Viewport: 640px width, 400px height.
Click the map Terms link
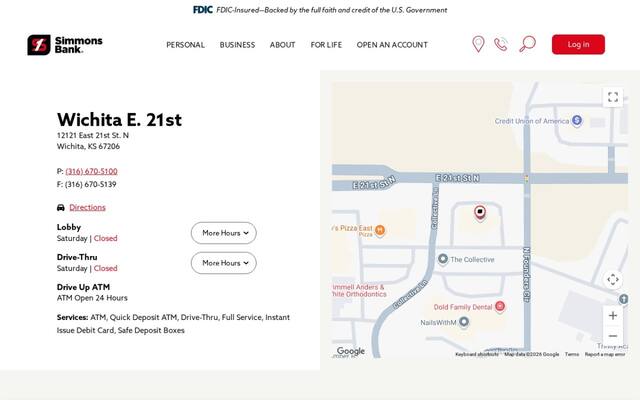tap(572, 354)
